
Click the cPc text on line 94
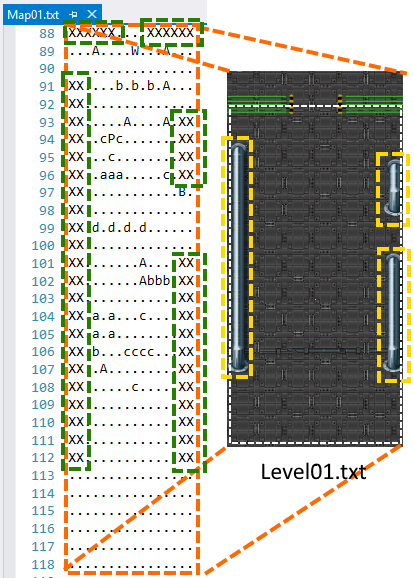(111, 139)
